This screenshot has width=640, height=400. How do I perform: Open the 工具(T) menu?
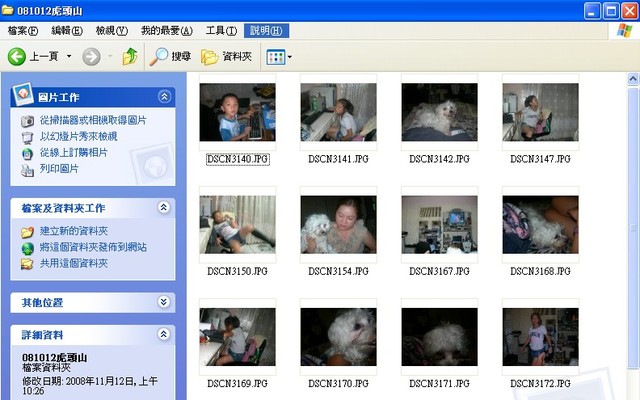pos(221,31)
